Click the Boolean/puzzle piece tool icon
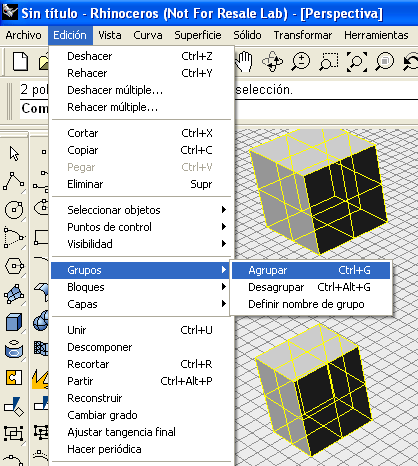 click(14, 378)
